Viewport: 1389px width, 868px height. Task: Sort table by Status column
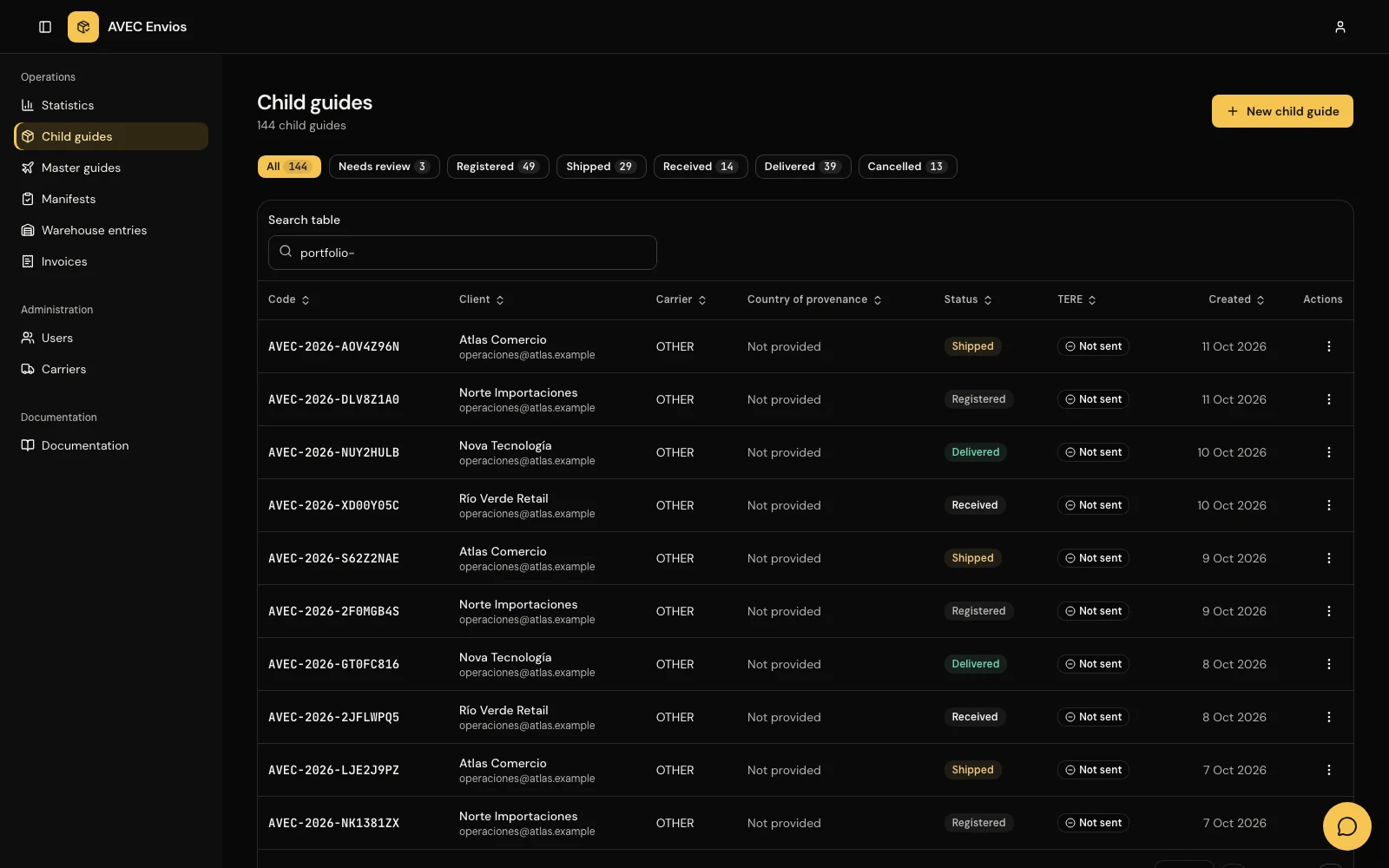pyautogui.click(x=968, y=299)
